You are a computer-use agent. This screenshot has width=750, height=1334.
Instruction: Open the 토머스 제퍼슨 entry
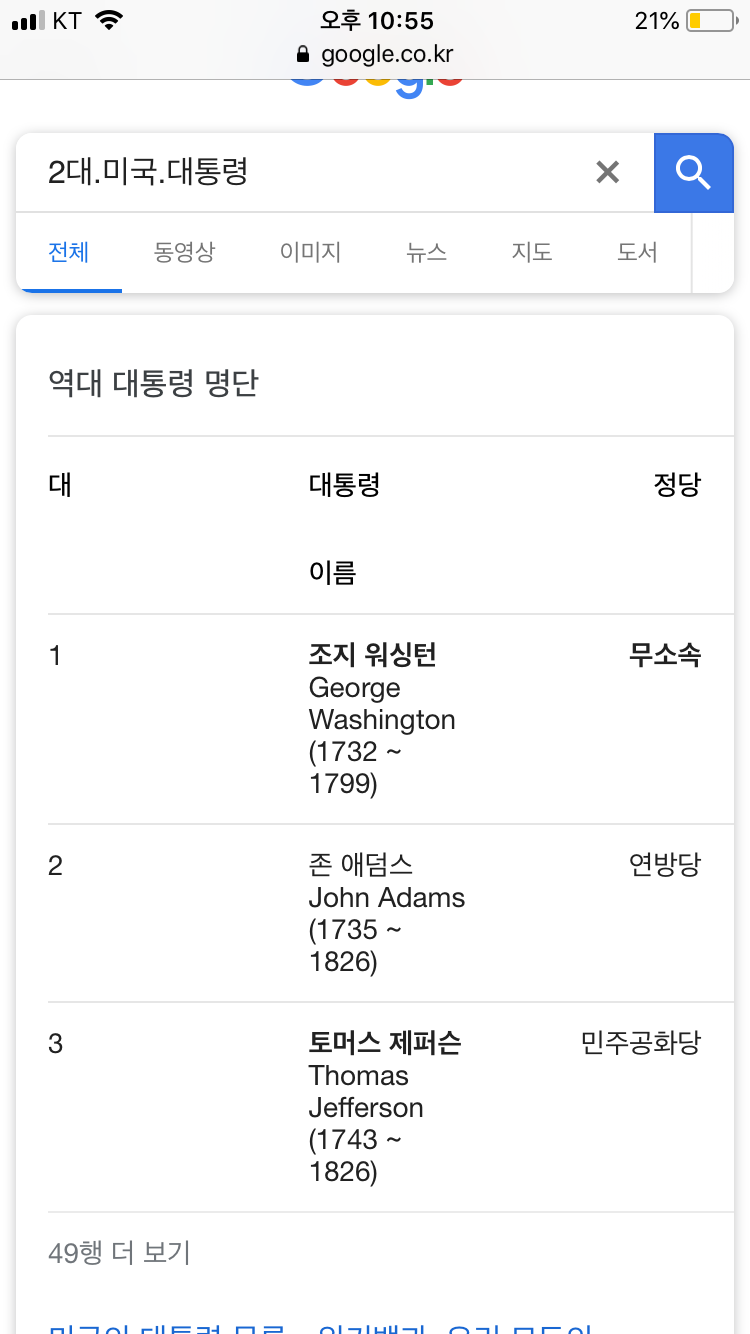(x=384, y=1043)
